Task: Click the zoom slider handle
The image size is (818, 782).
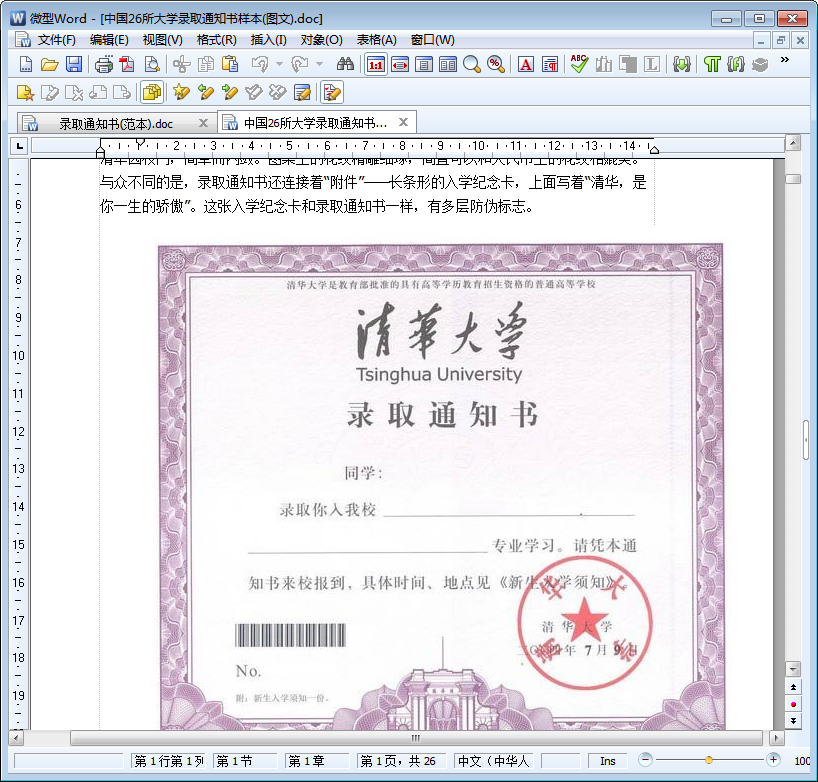Action: point(708,760)
